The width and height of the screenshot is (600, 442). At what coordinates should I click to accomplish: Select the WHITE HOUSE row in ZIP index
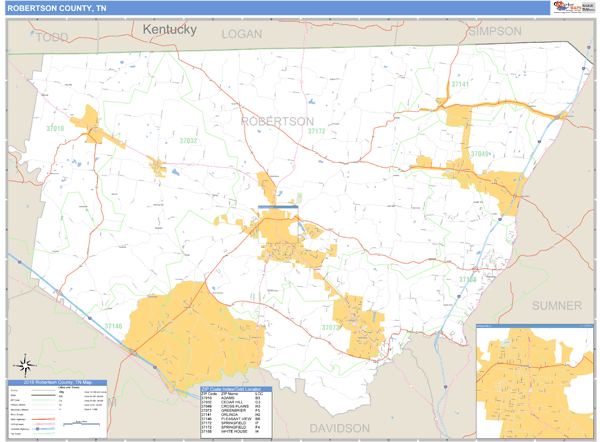tap(232, 431)
